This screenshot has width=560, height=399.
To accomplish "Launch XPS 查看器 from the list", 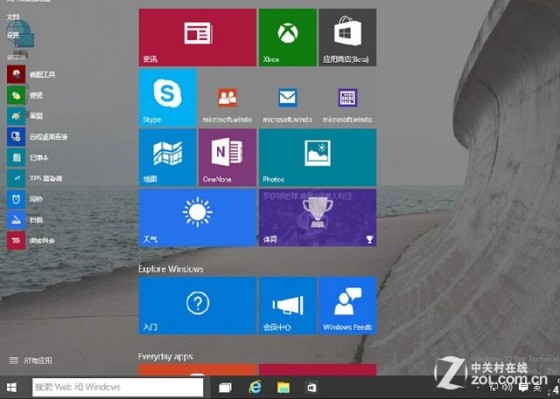I will 35,178.
